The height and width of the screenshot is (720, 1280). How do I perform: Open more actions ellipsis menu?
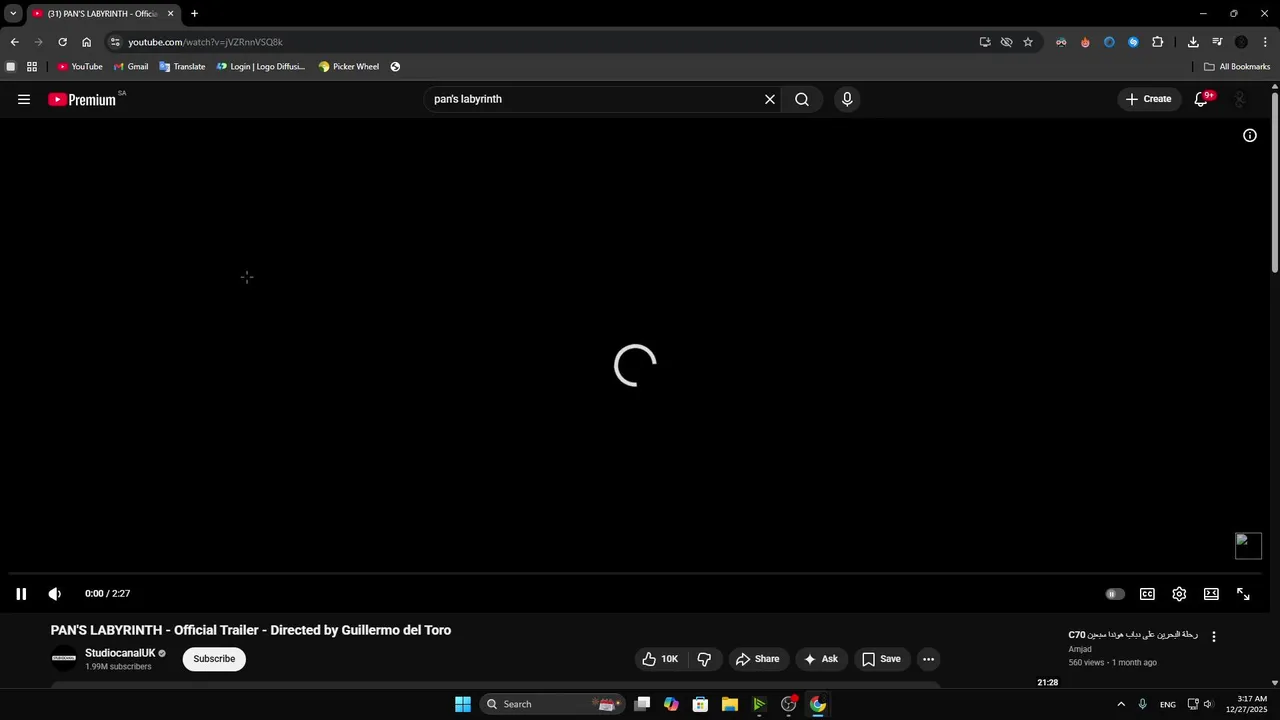point(928,659)
